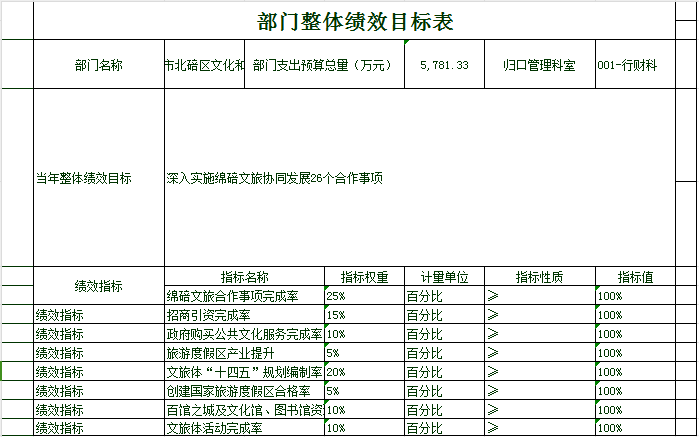699x437 pixels.
Task: Click the 归口管理科室 label cell
Action: [540, 64]
